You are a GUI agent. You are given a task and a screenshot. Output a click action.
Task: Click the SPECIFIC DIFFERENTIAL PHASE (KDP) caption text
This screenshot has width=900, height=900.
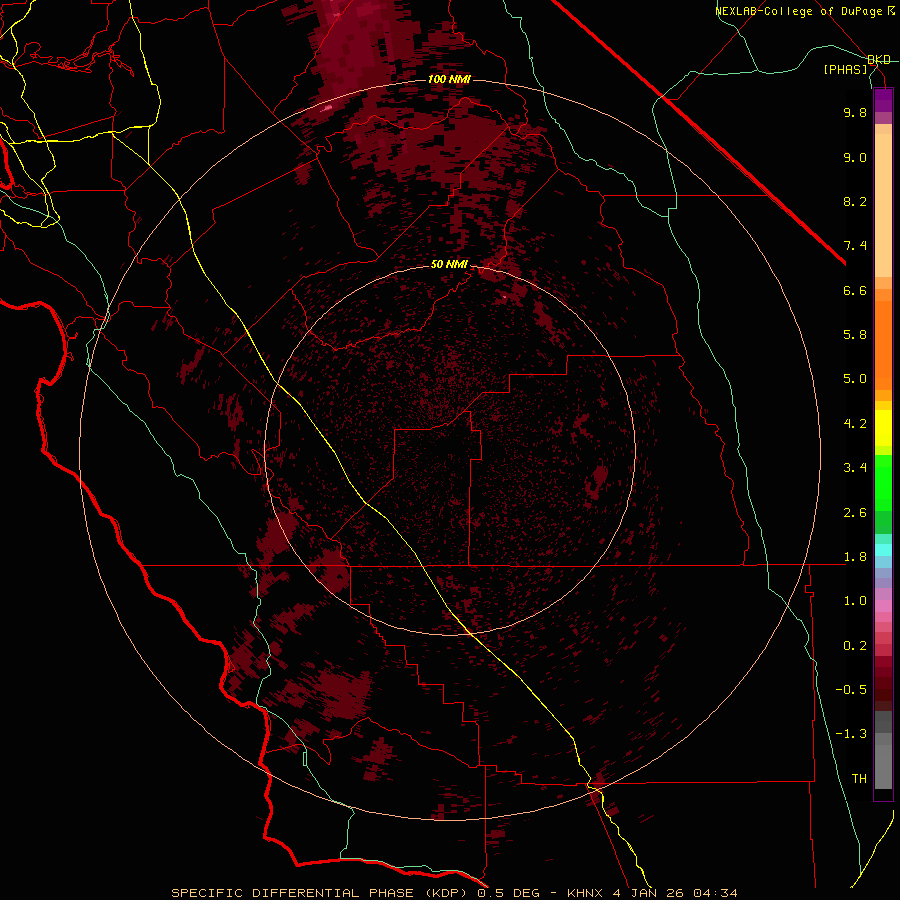point(321,893)
